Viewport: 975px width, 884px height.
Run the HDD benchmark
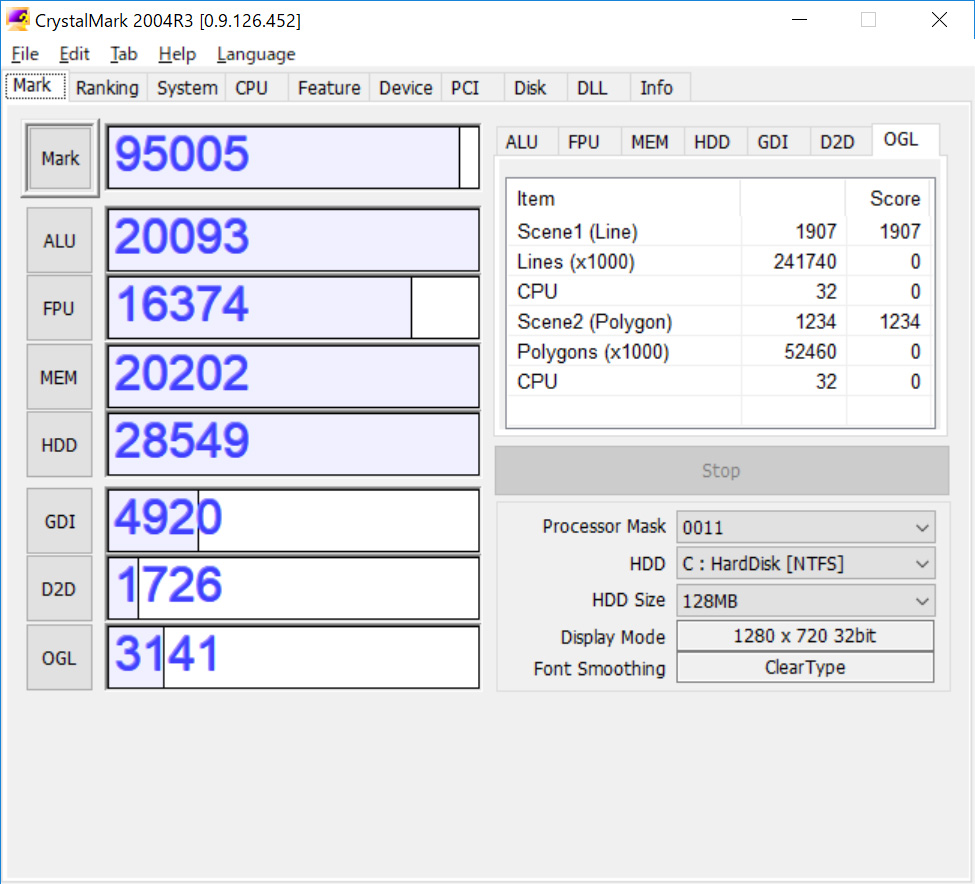click(x=58, y=444)
